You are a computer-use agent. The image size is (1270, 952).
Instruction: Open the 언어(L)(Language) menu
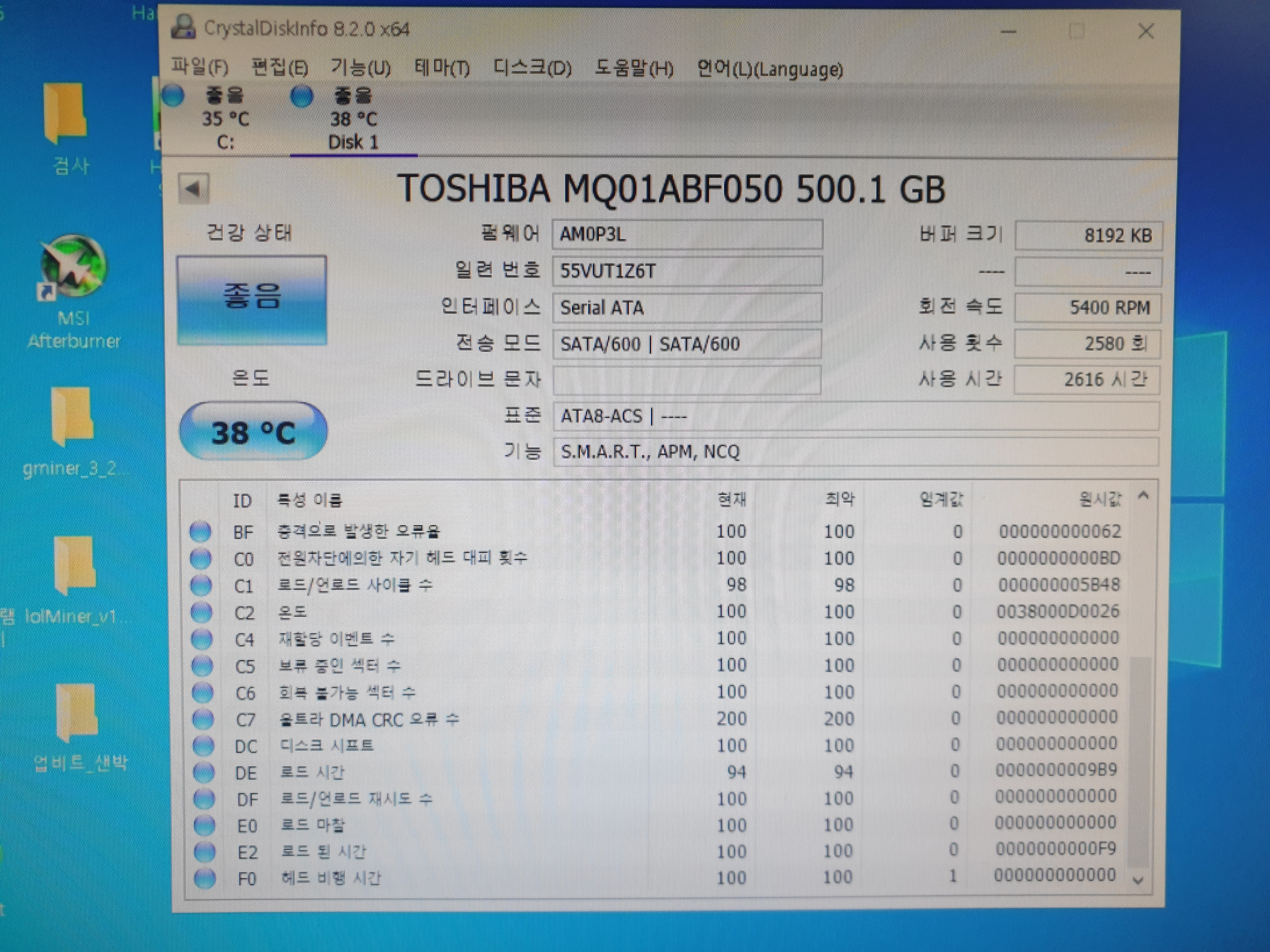tap(770, 70)
